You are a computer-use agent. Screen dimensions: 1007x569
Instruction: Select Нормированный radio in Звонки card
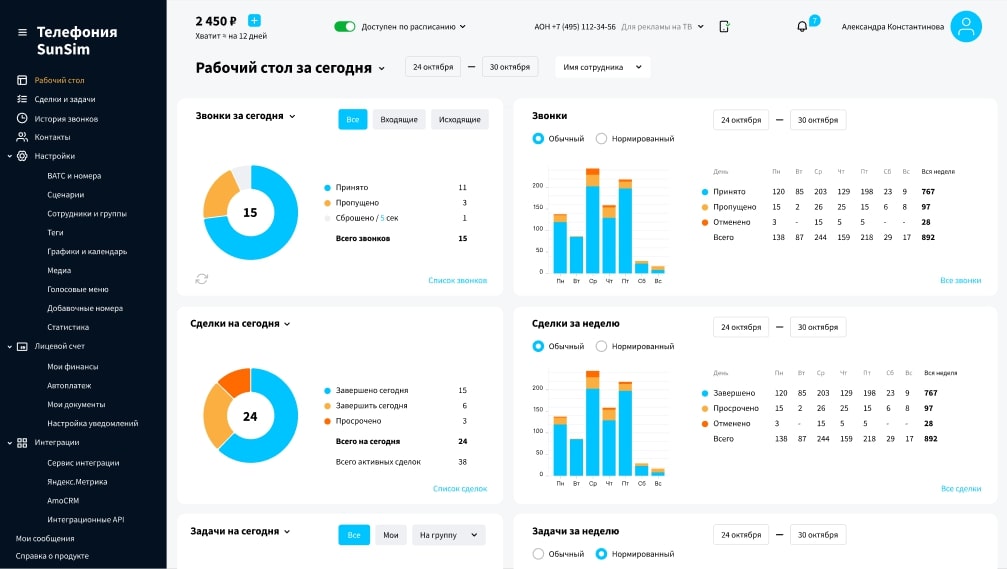(602, 139)
